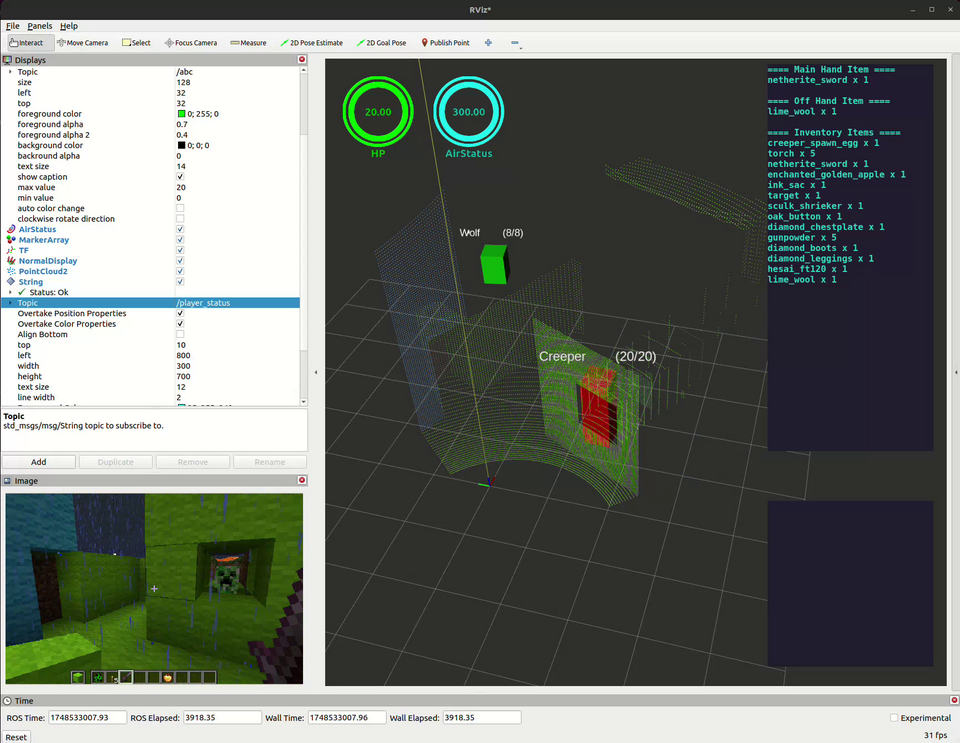Select the Interact tool

click(27, 43)
